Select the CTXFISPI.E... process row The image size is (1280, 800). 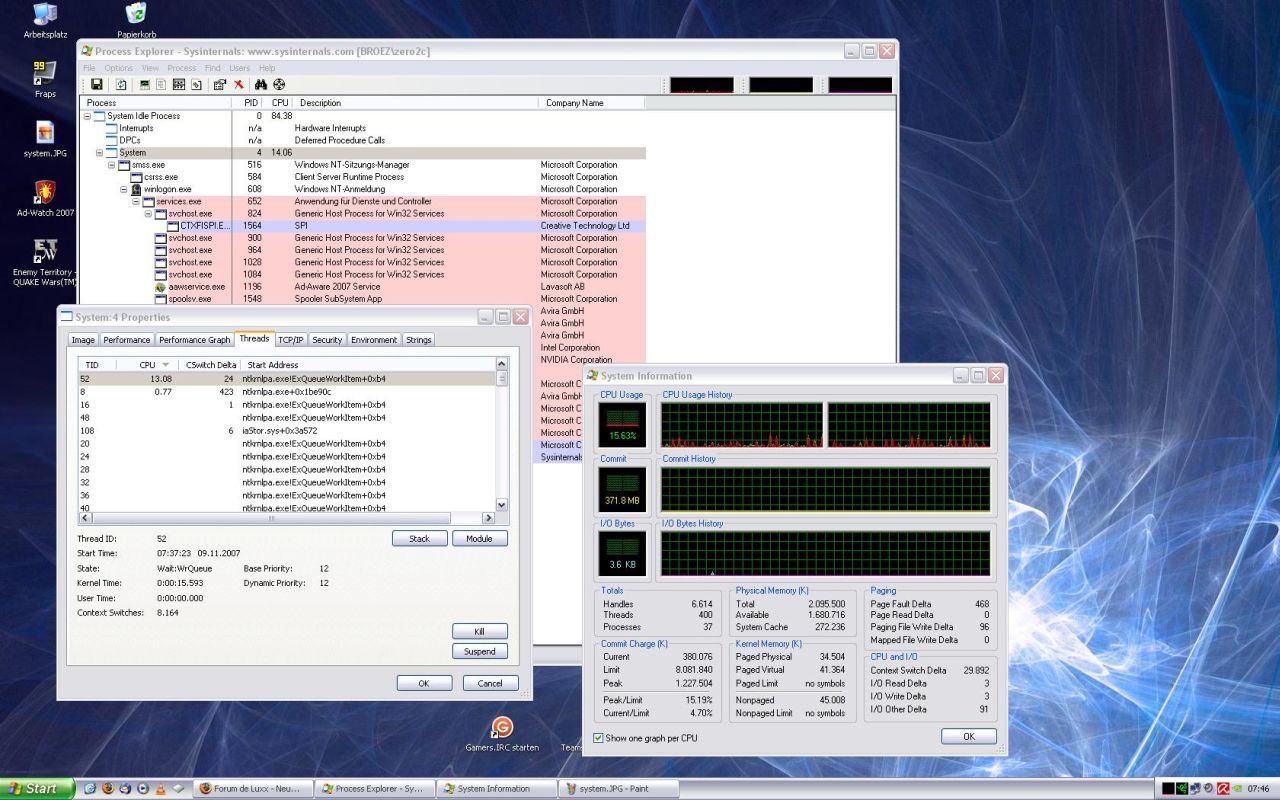[x=364, y=226]
